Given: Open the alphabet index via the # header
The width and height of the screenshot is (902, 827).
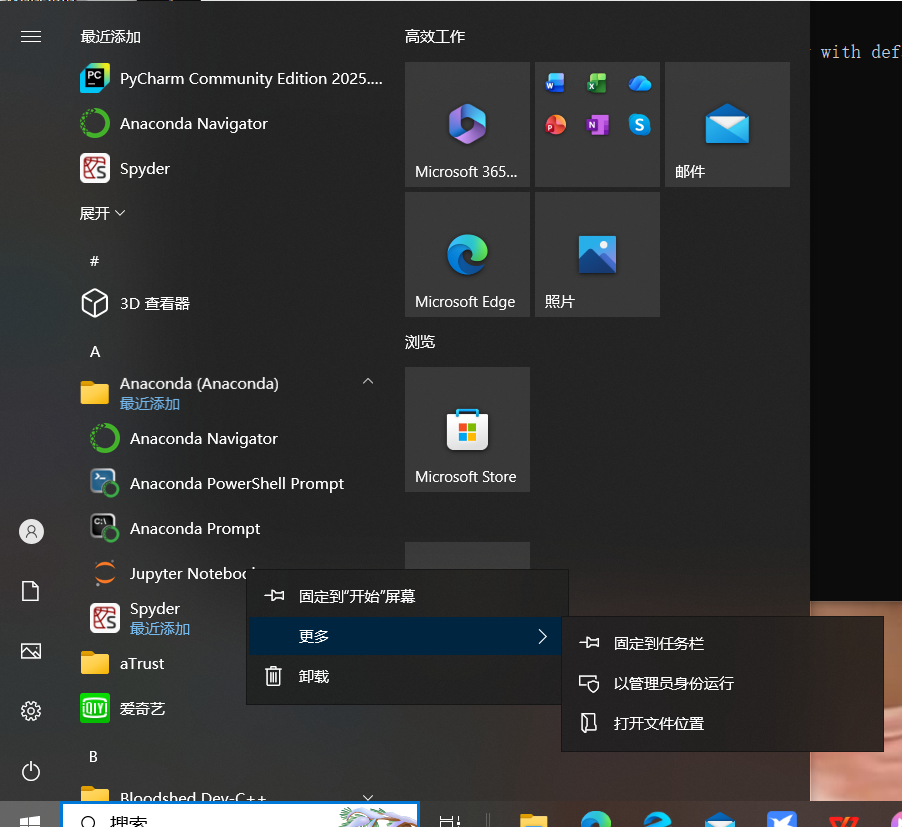Looking at the screenshot, I should point(95,261).
